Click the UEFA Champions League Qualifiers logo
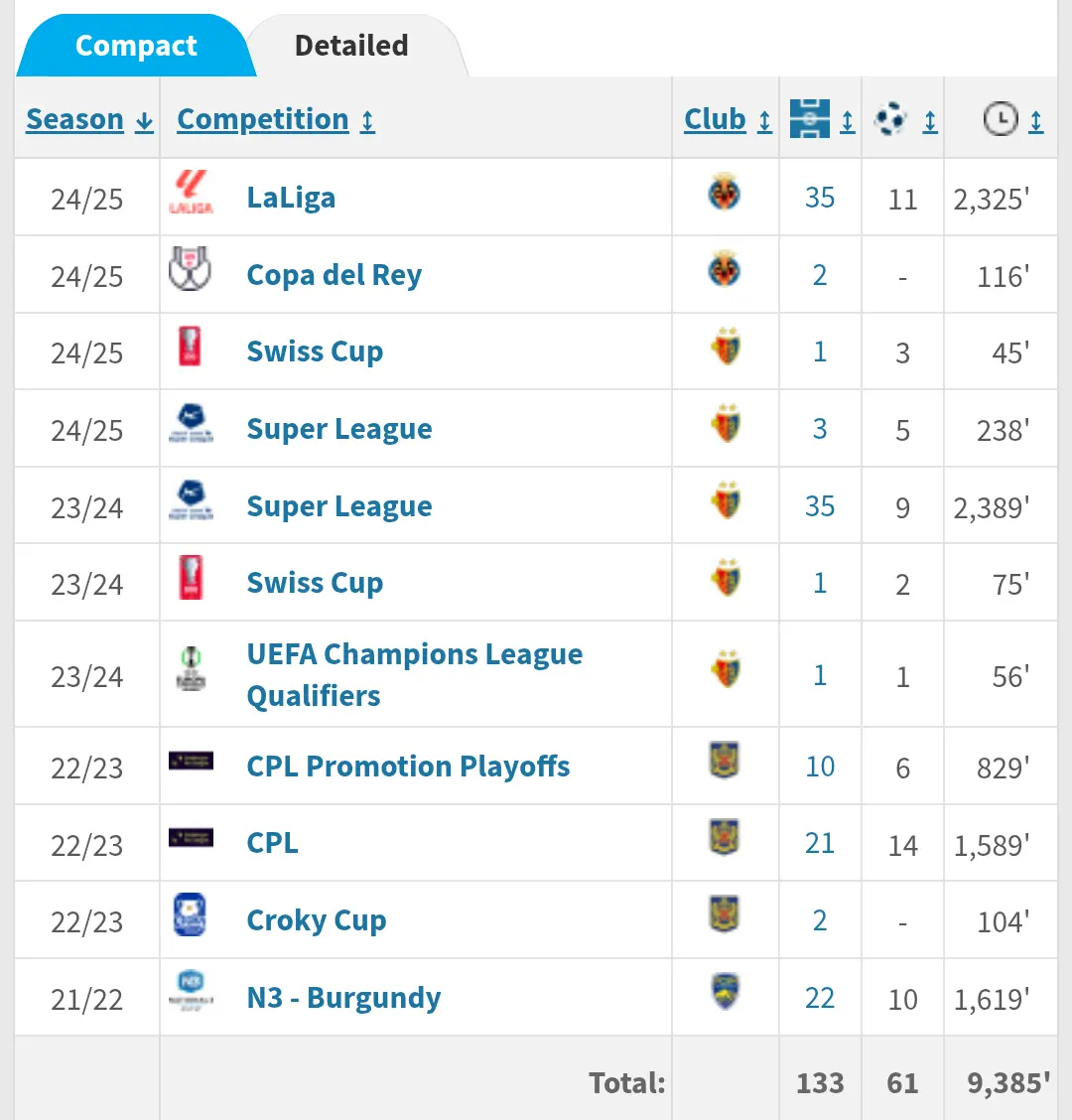The height and width of the screenshot is (1120, 1072). 191,670
